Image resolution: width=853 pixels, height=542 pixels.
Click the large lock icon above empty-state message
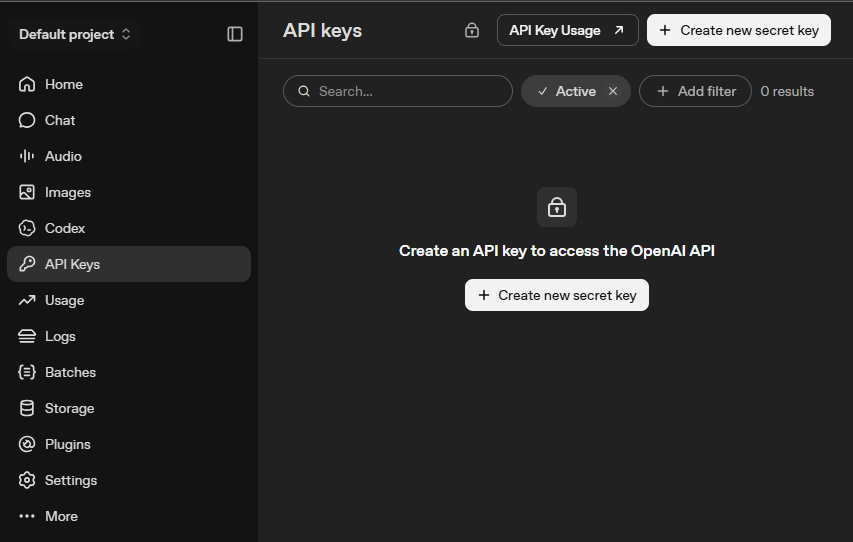[557, 207]
